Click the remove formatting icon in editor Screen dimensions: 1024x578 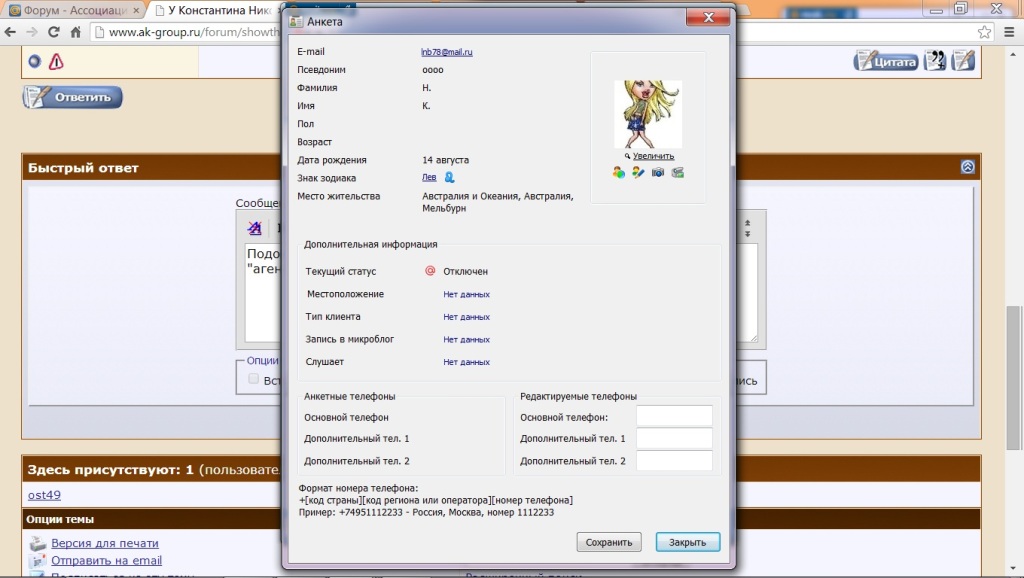255,228
